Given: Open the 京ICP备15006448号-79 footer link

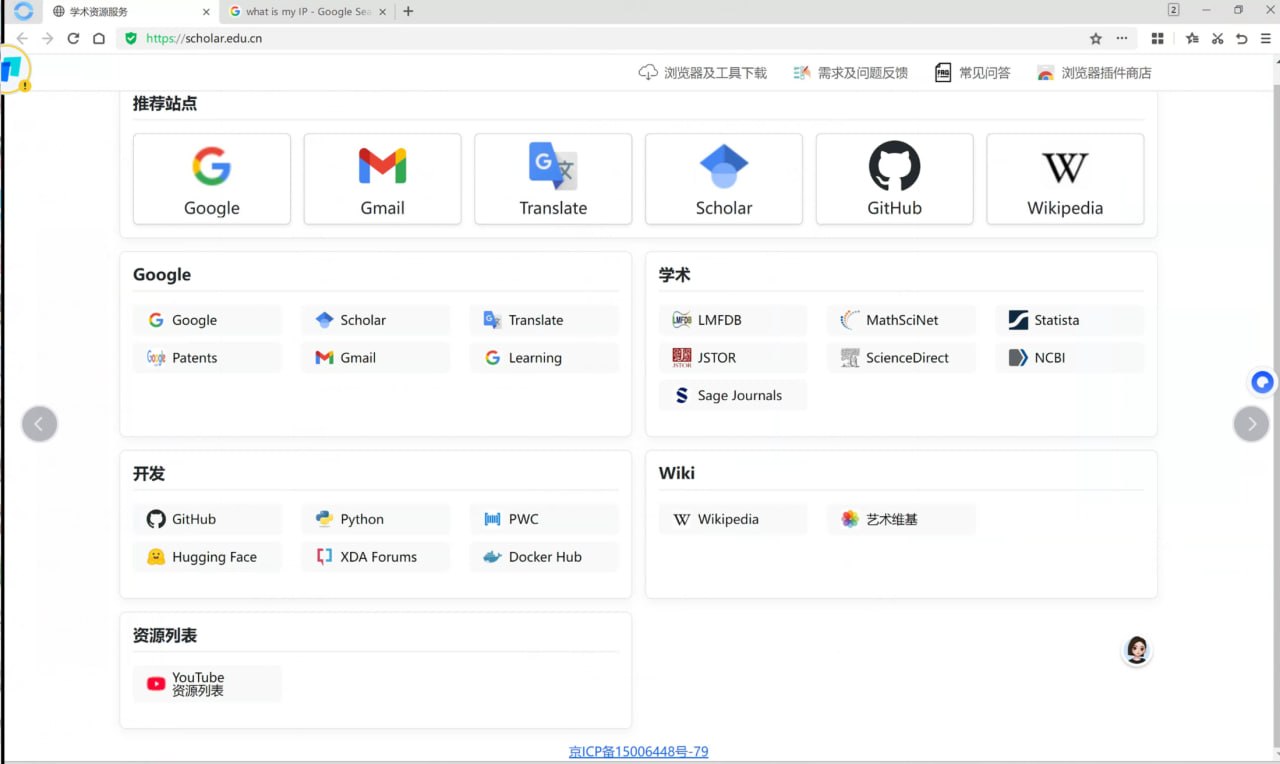Looking at the screenshot, I should [638, 752].
